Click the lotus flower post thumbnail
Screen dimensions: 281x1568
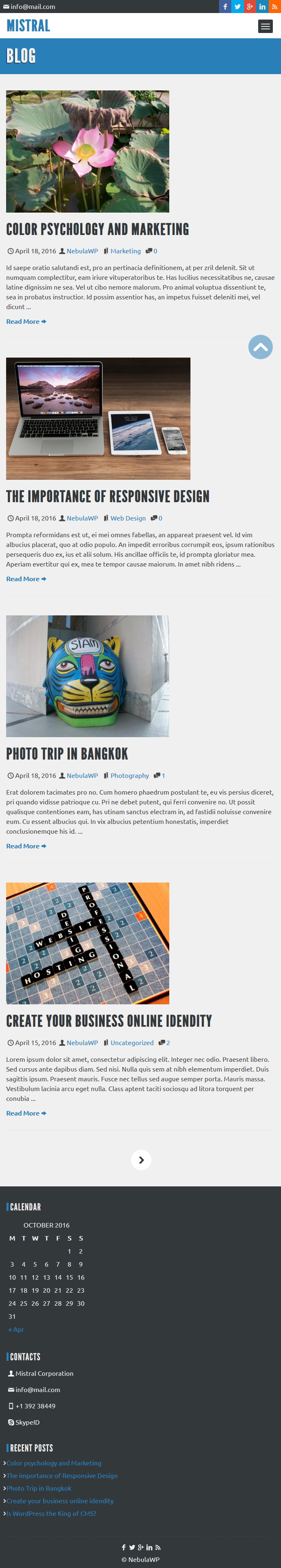(88, 152)
